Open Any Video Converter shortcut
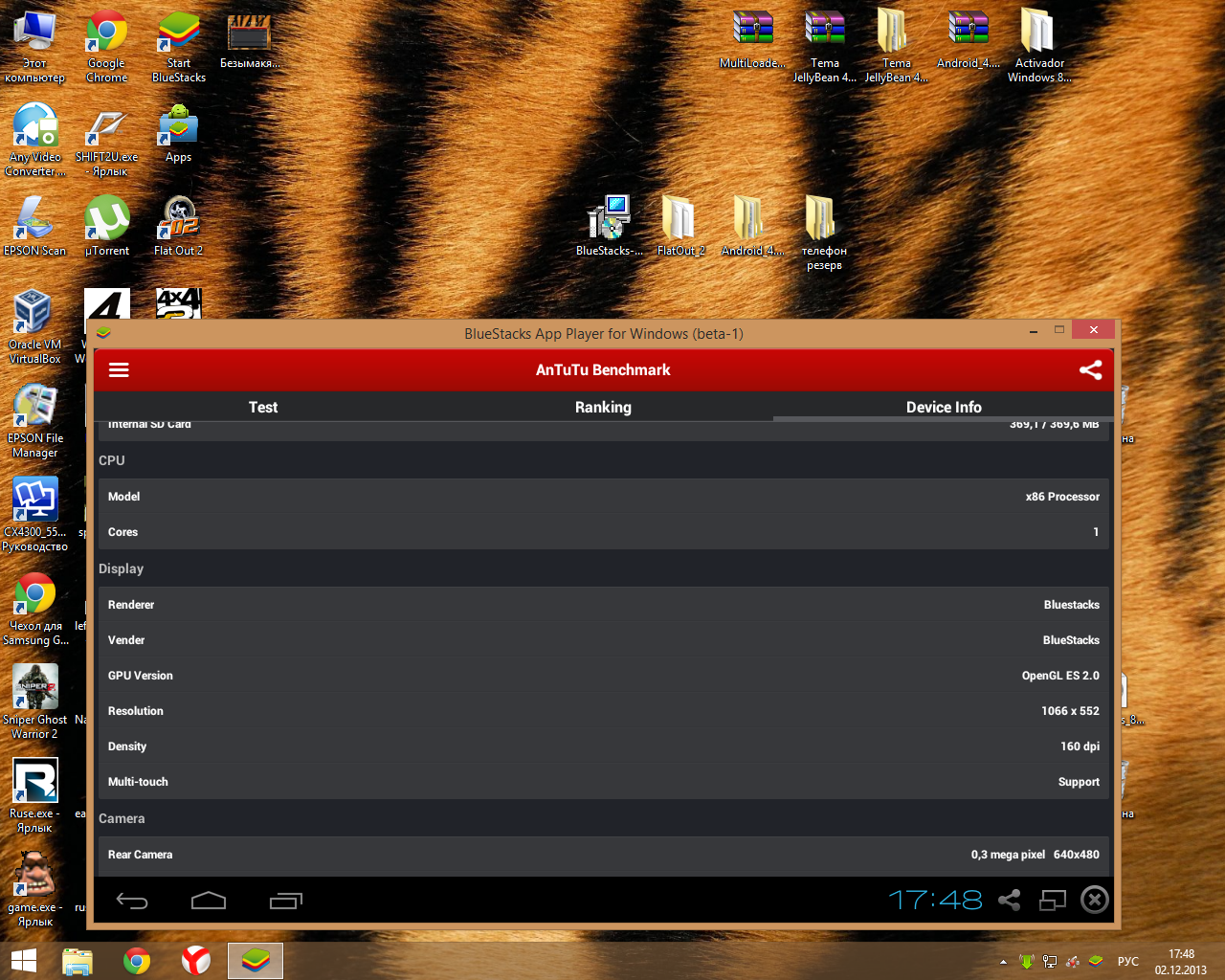The image size is (1225, 980). [x=35, y=141]
